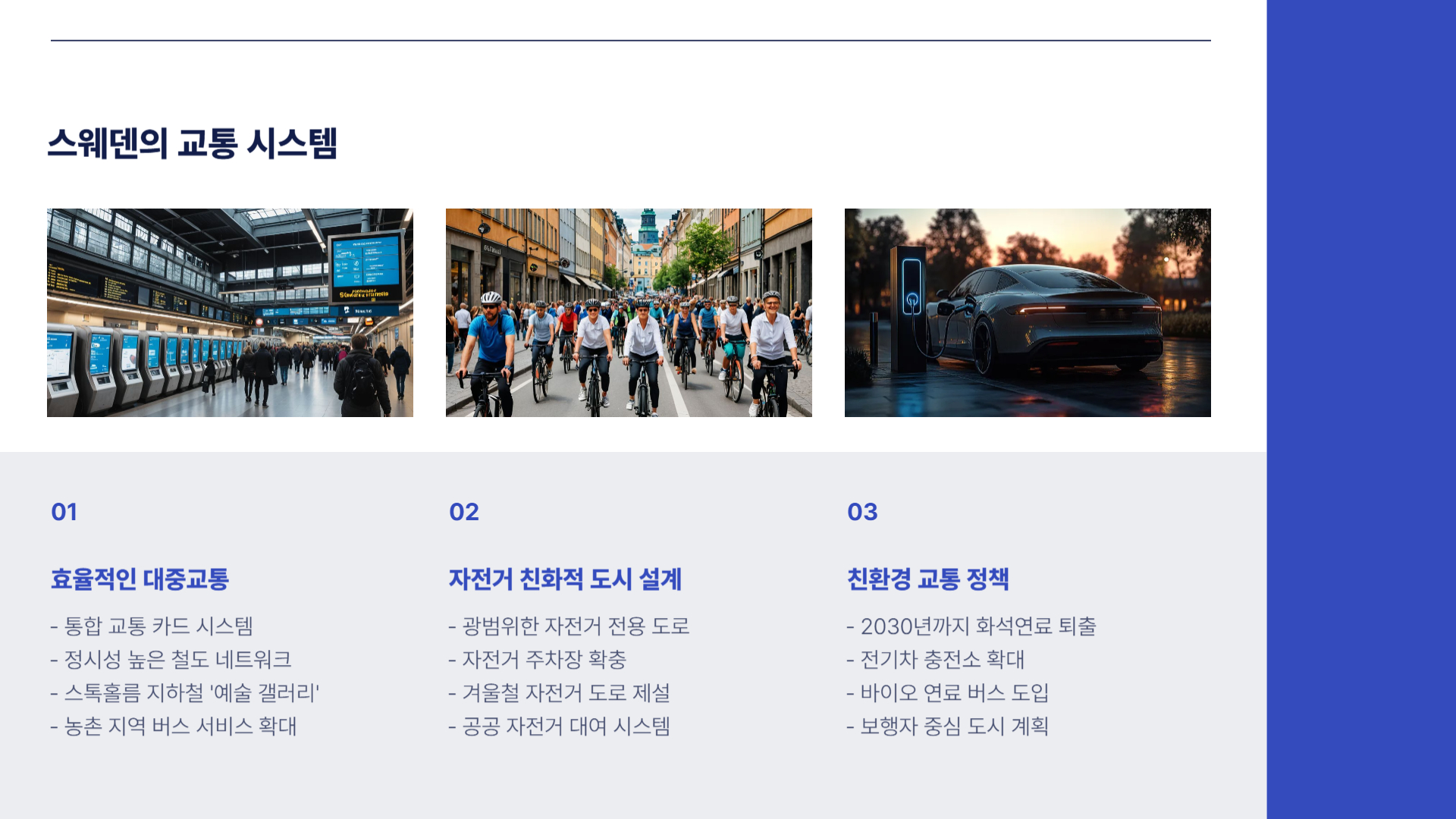
Task: Select the heading 효율적인 대중교통
Action: coord(140,579)
